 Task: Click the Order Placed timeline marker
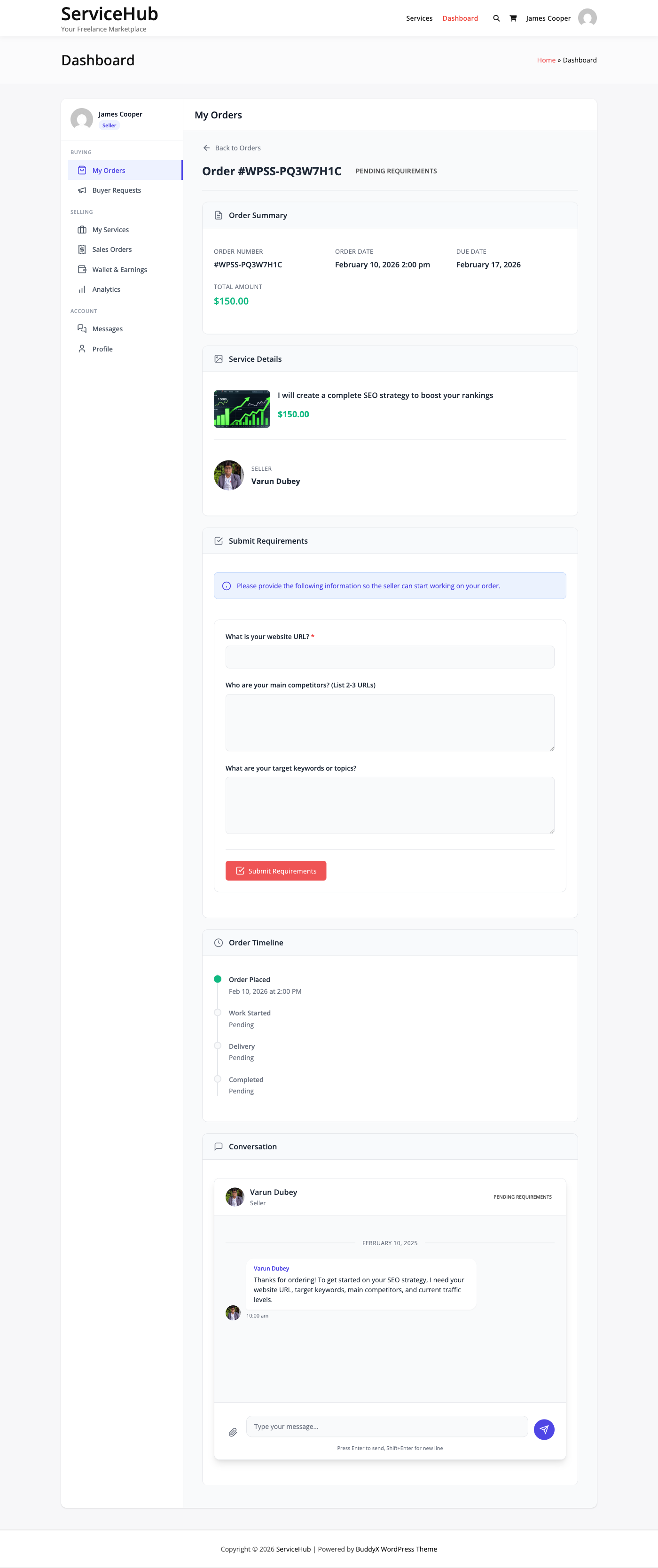[218, 979]
